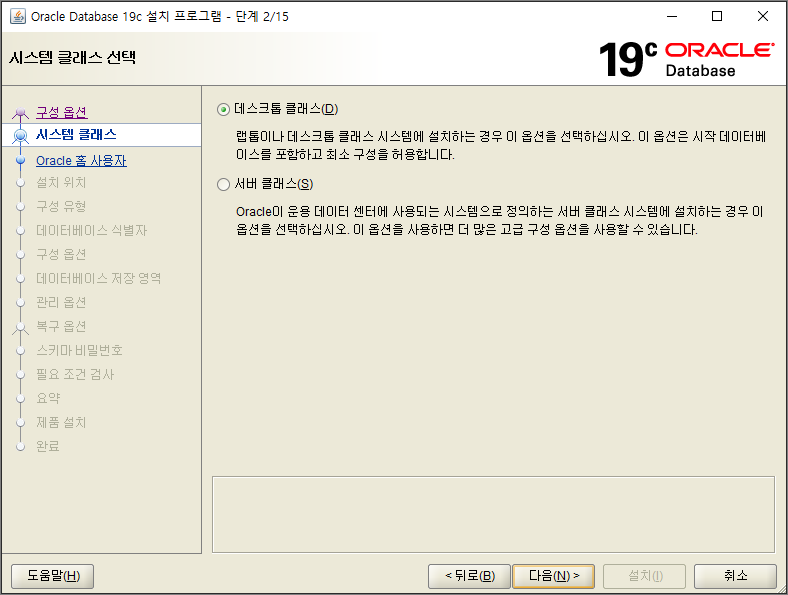Viewport: 788px width, 595px height.
Task: Open the 구성 옵션 step link in sidebar
Action: (62, 112)
